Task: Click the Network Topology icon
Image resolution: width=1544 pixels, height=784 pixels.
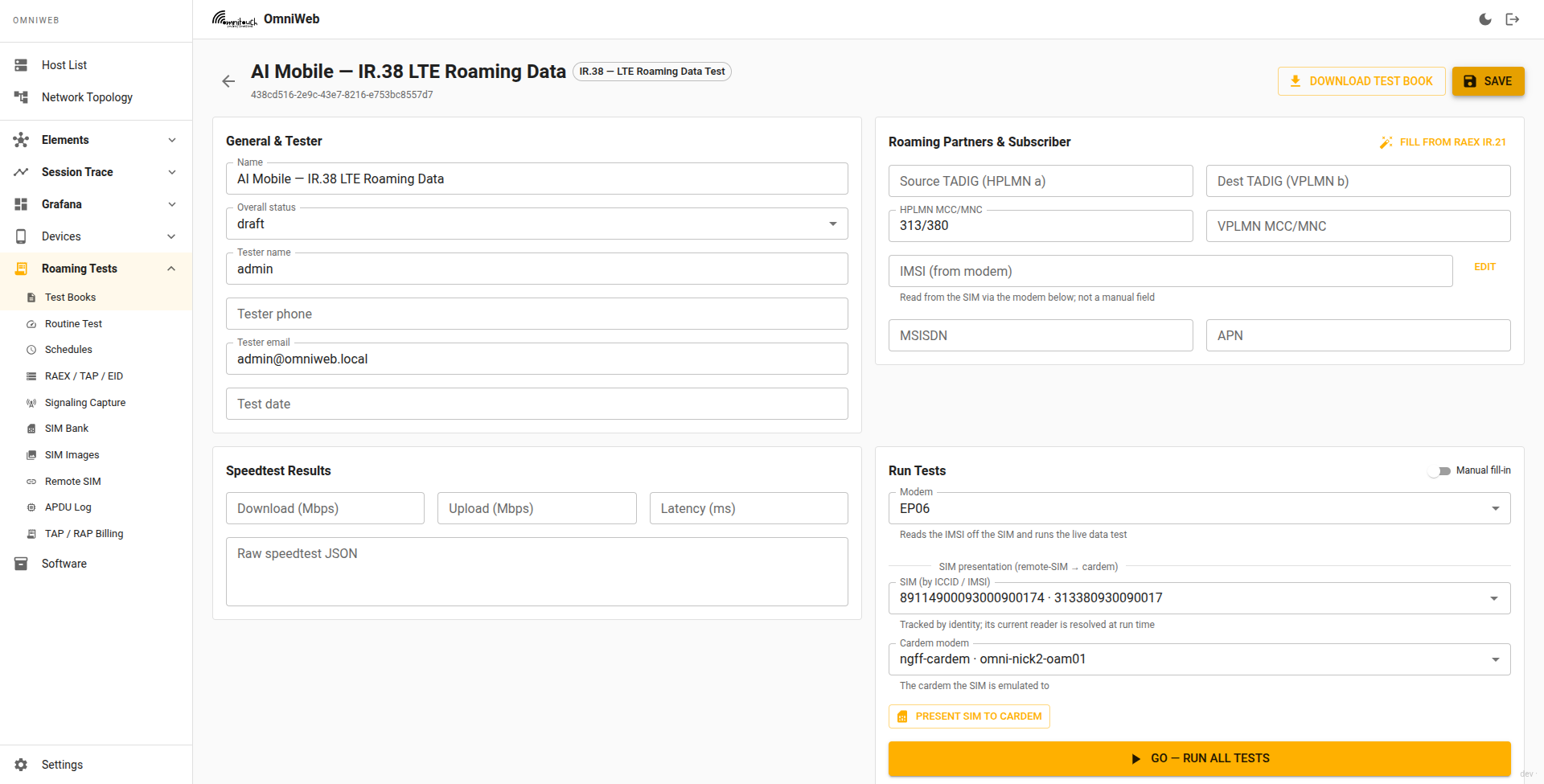Action: point(21,97)
